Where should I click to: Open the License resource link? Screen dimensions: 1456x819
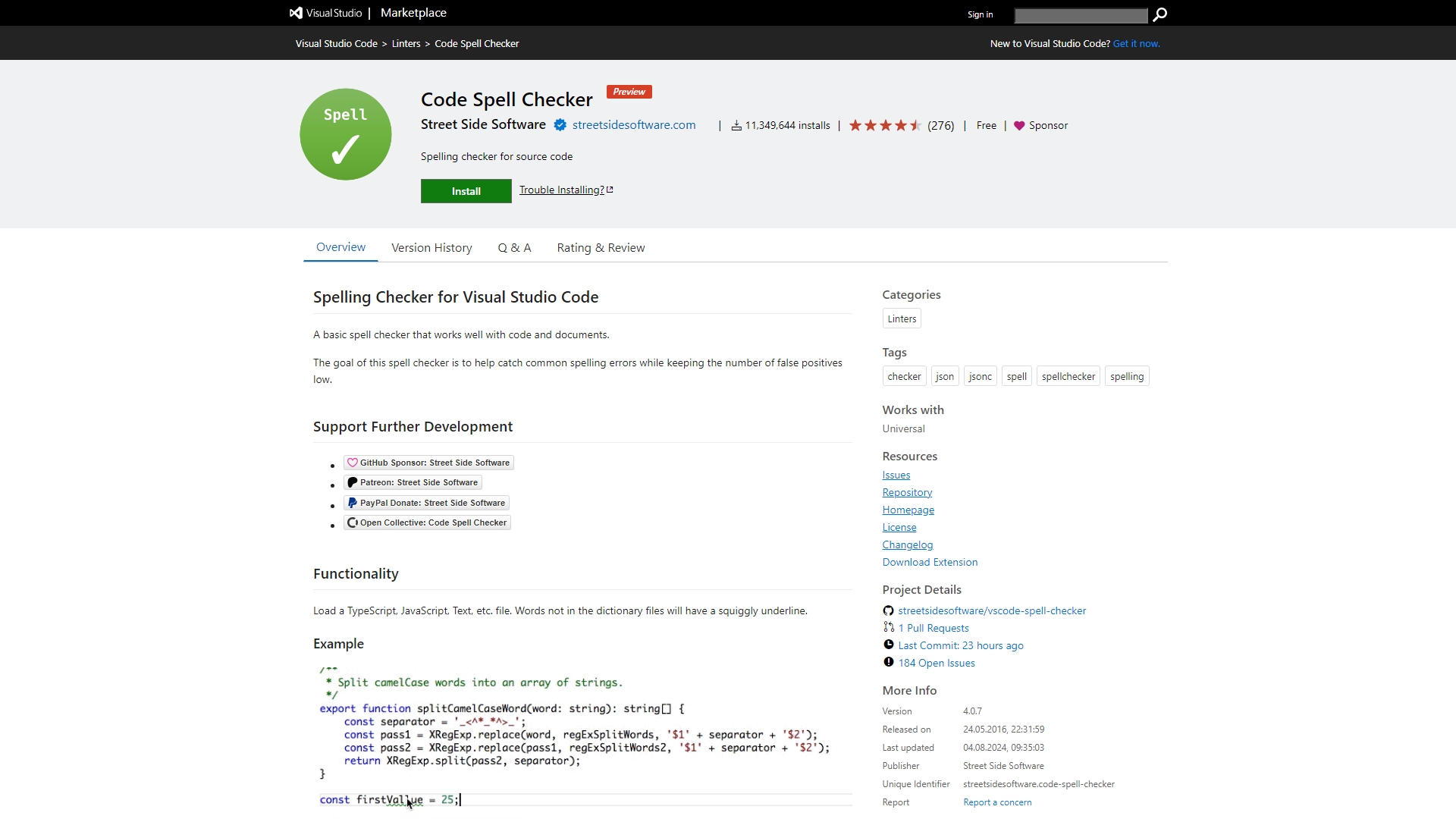pos(899,527)
